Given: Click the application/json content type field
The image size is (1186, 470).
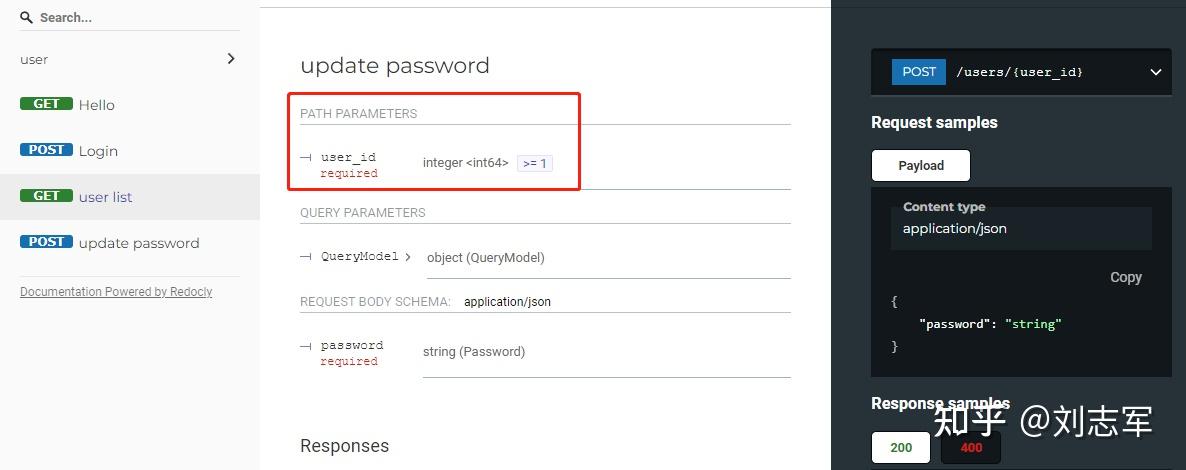Looking at the screenshot, I should coord(1020,229).
